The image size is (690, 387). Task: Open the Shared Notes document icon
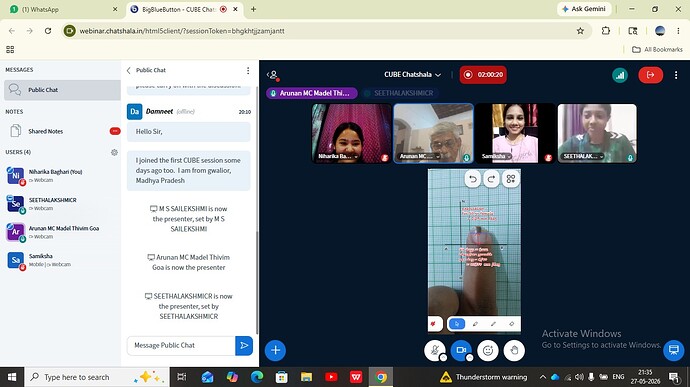click(15, 131)
